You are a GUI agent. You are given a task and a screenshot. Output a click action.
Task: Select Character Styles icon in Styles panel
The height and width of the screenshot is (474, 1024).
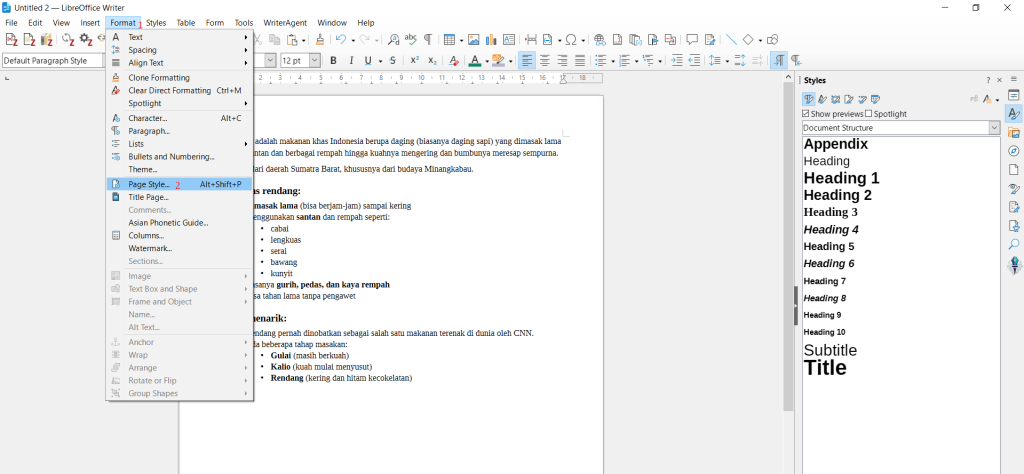click(822, 99)
